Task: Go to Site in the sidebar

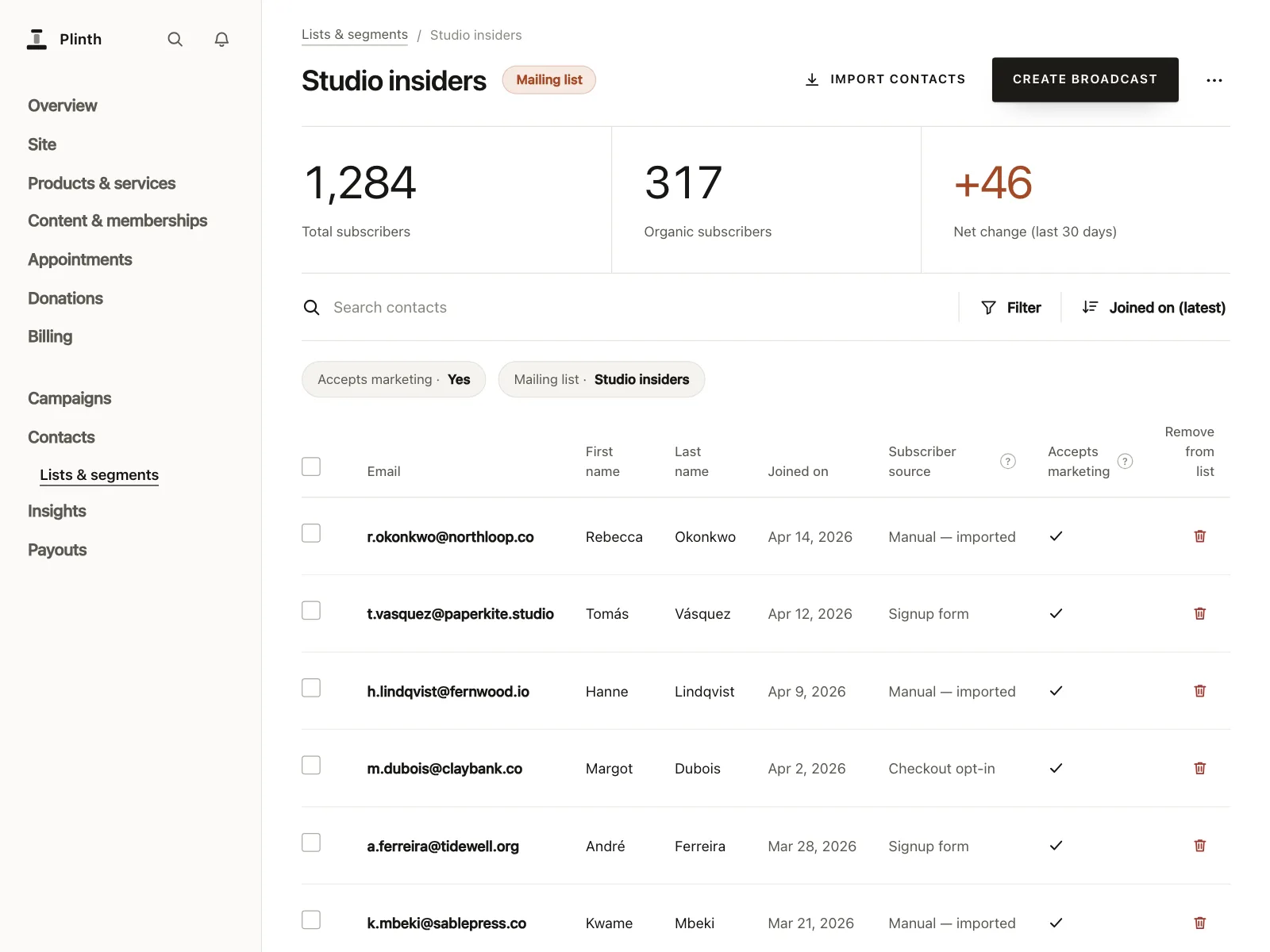Action: 42,144
